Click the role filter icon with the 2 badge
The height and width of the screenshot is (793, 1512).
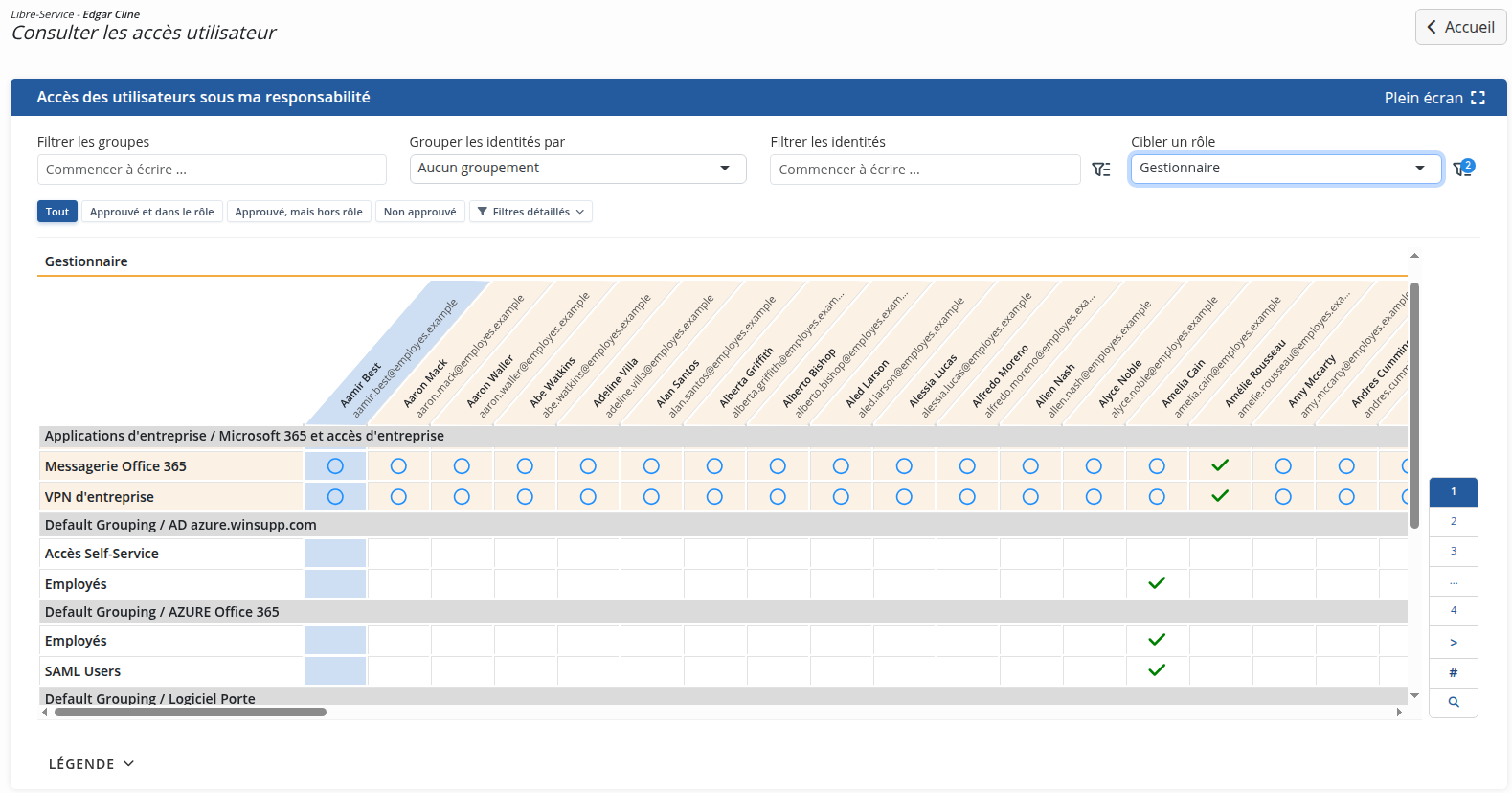coord(1463,169)
